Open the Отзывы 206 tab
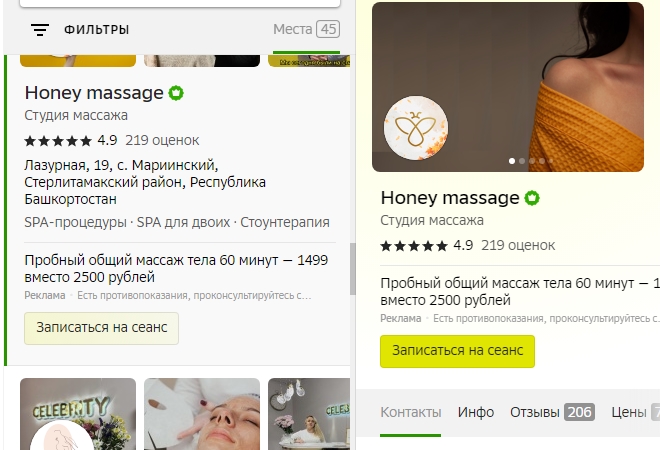 552,412
